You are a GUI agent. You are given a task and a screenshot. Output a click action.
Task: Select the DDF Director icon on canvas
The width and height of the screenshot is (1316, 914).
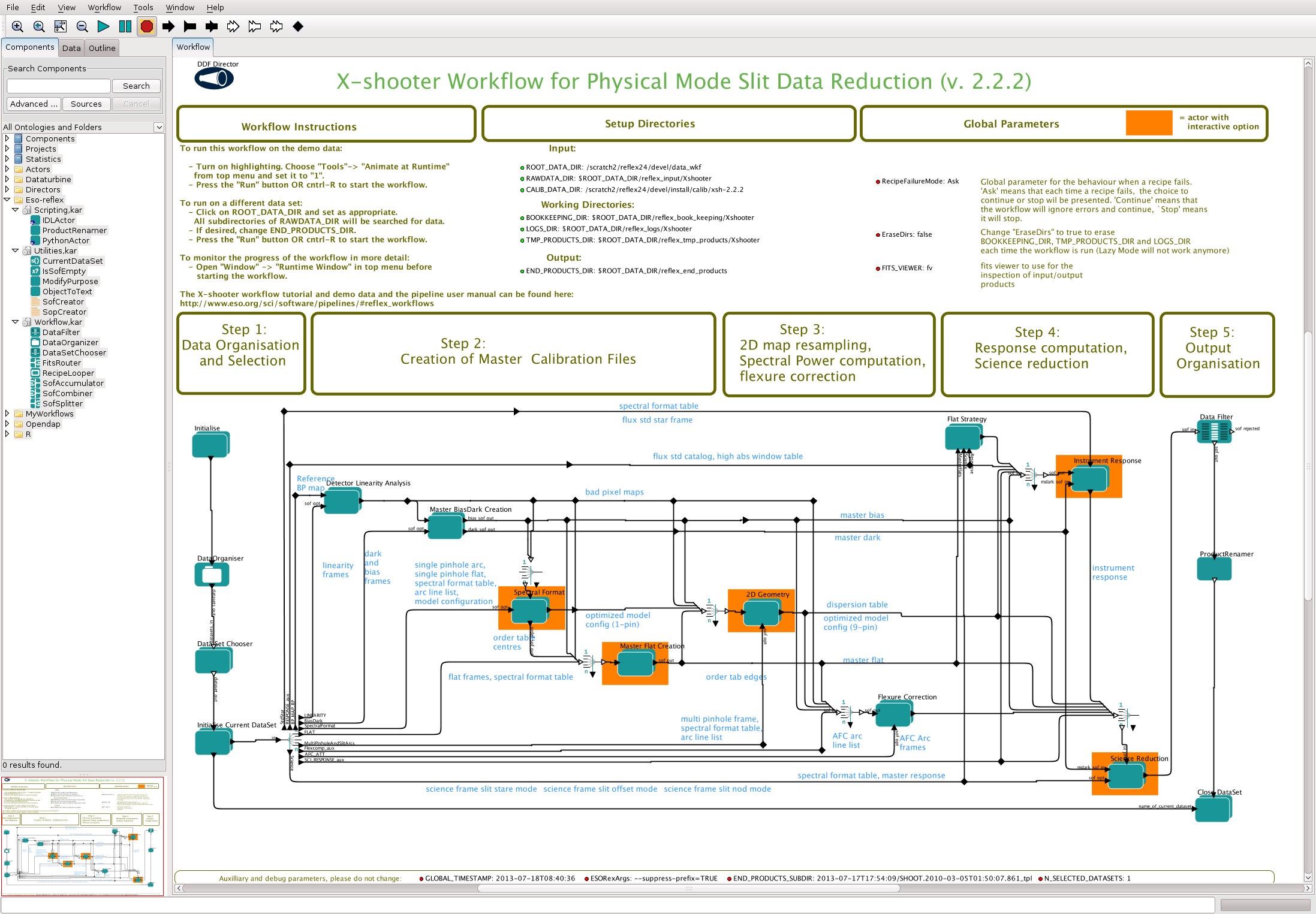[214, 79]
